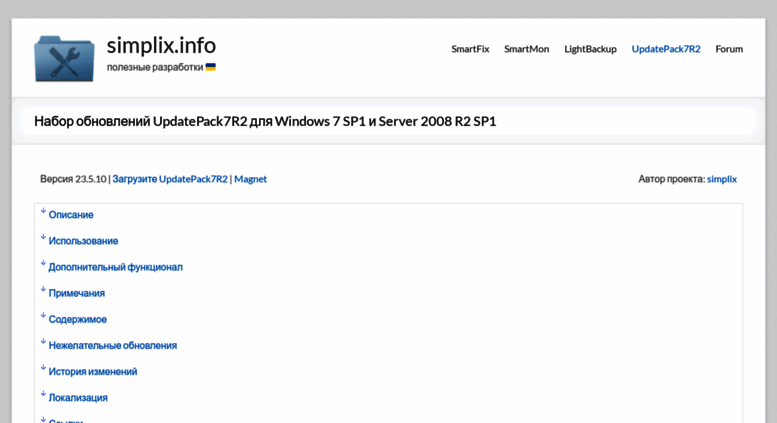The width and height of the screenshot is (777, 423).
Task: Expand the Содержимое section
Action: coord(78,319)
